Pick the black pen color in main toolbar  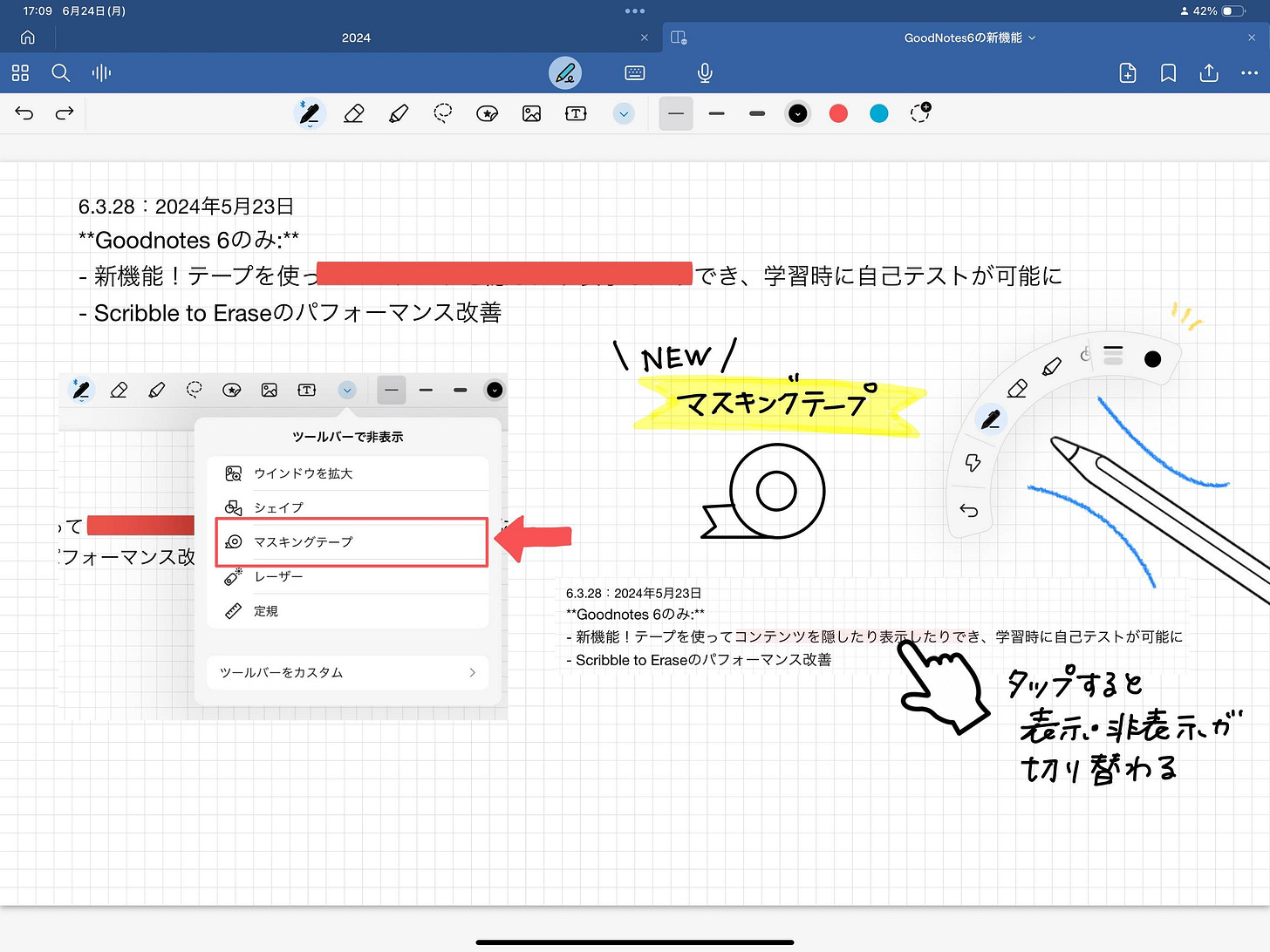[797, 113]
